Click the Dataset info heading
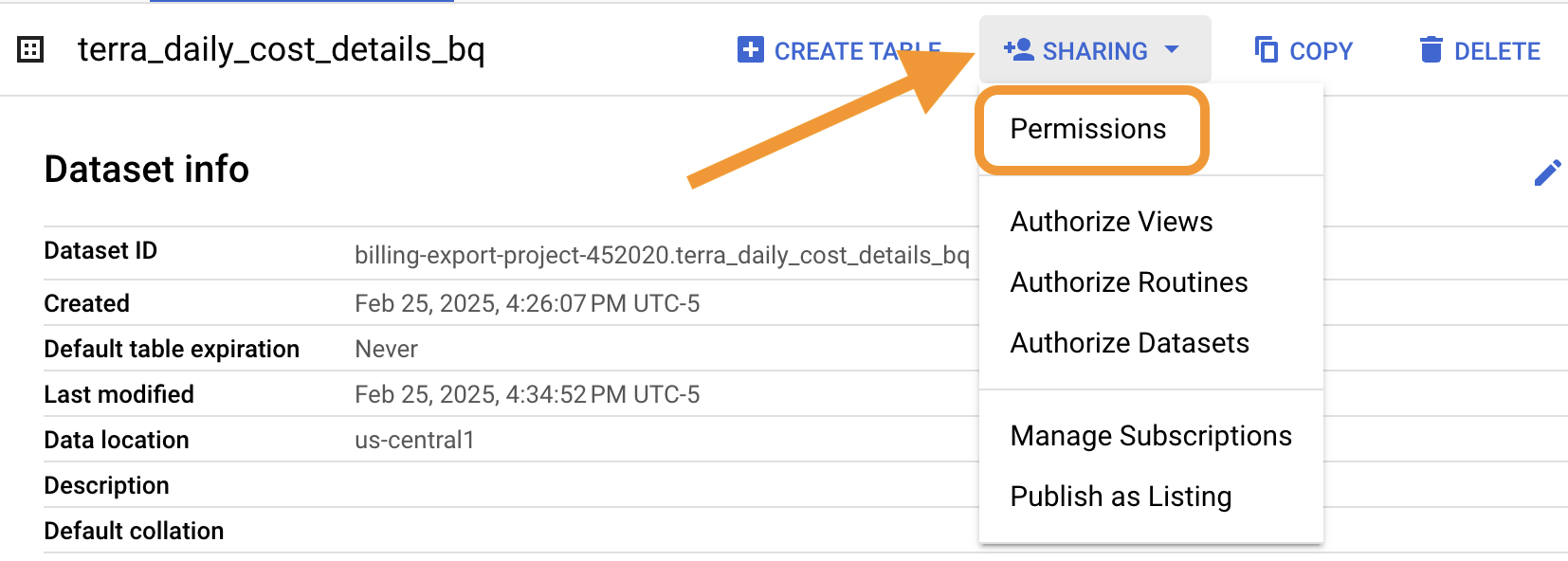The height and width of the screenshot is (561, 1568). coord(147,170)
